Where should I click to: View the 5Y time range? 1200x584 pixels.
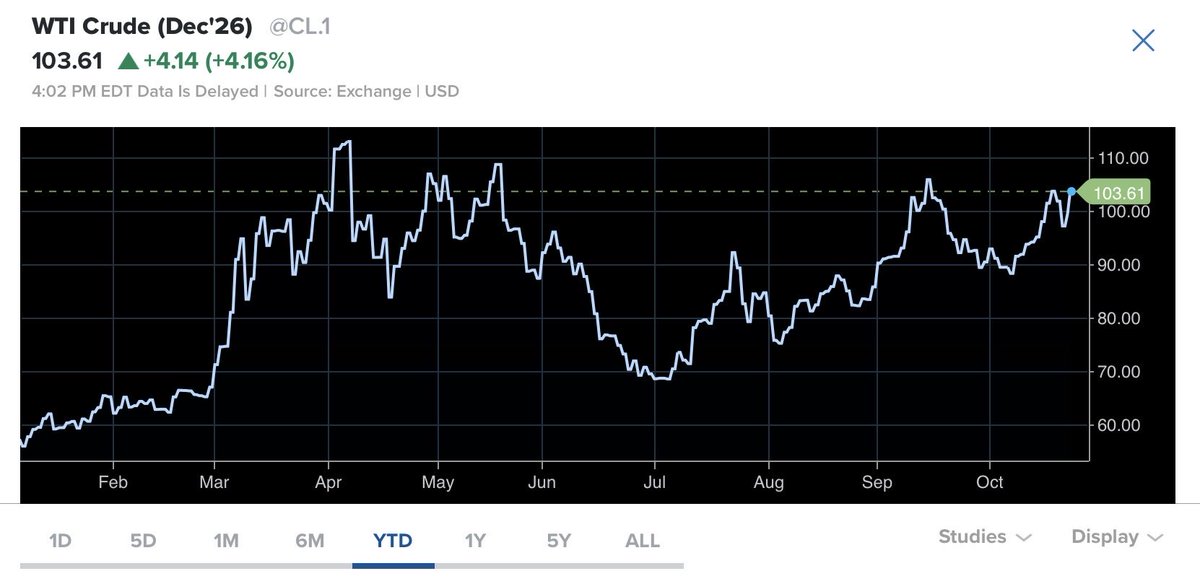559,541
